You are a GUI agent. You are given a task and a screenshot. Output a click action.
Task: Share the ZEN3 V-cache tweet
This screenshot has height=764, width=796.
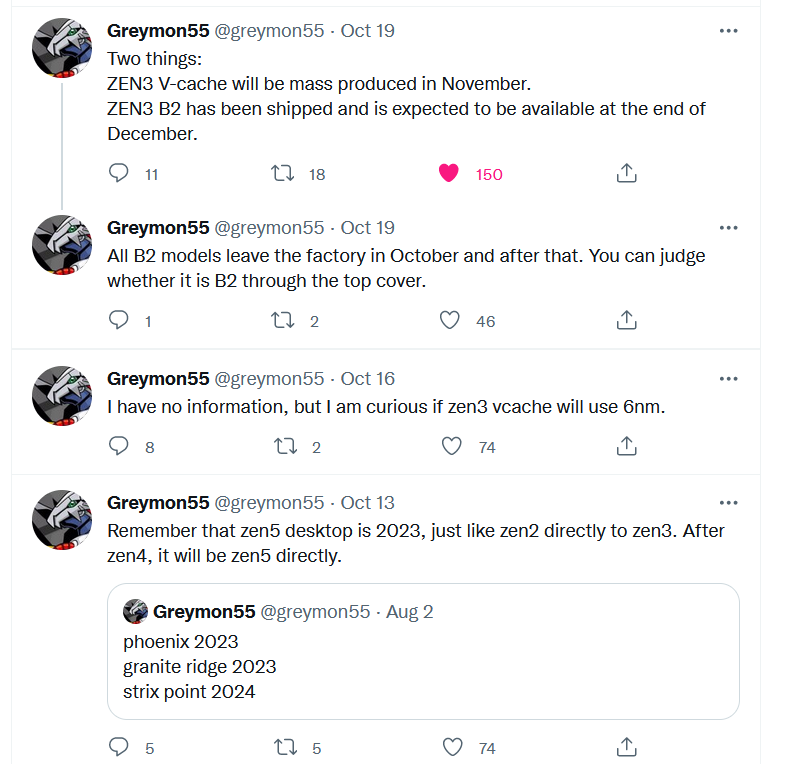click(626, 174)
